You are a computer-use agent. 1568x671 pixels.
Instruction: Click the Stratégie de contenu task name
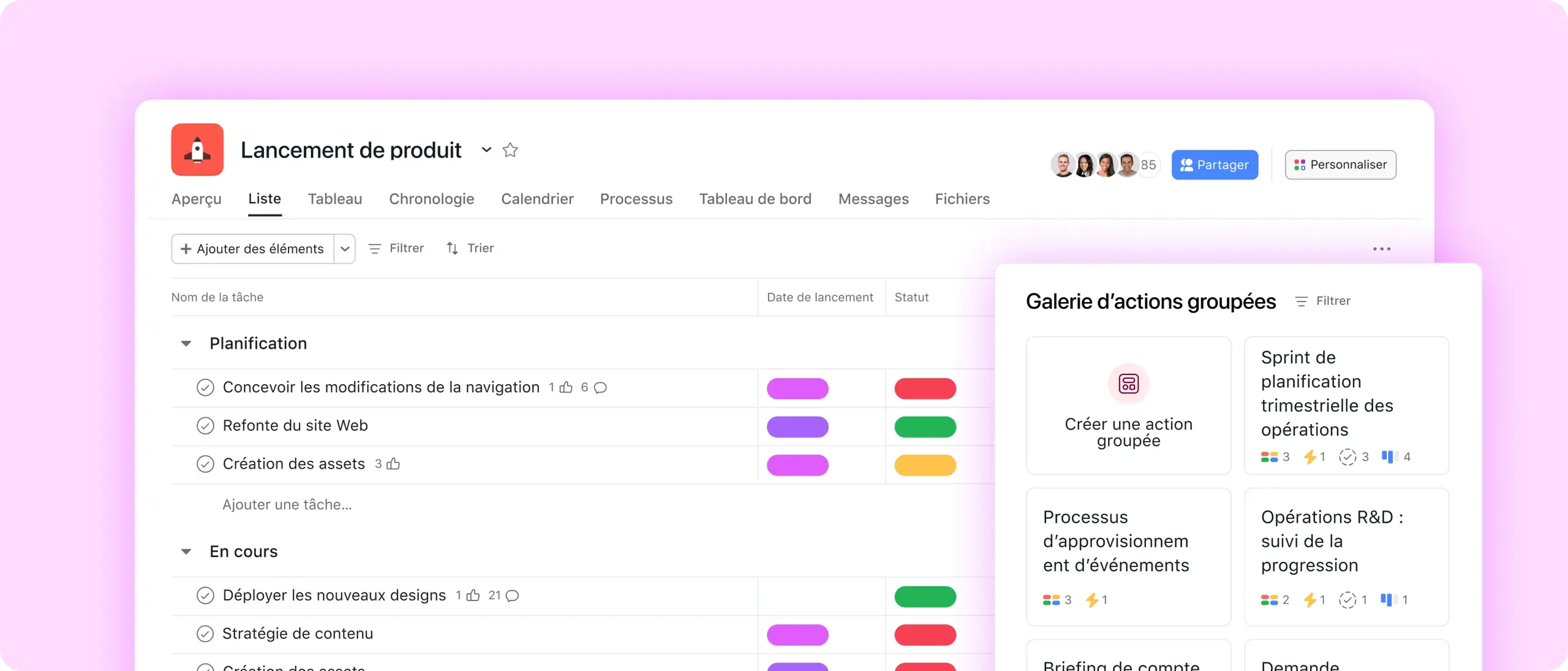pyautogui.click(x=298, y=634)
